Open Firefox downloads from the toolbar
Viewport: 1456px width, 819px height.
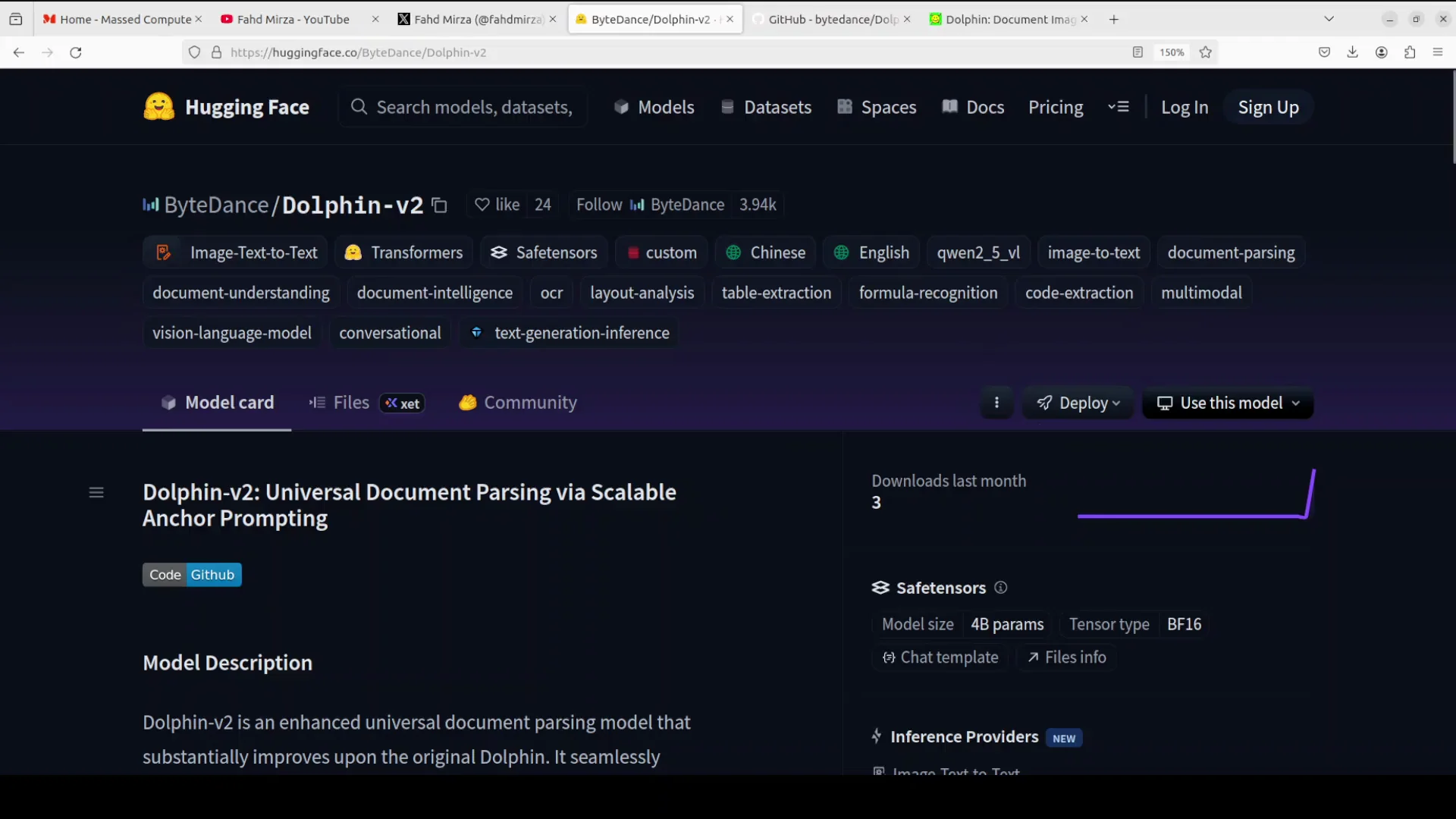pyautogui.click(x=1353, y=52)
